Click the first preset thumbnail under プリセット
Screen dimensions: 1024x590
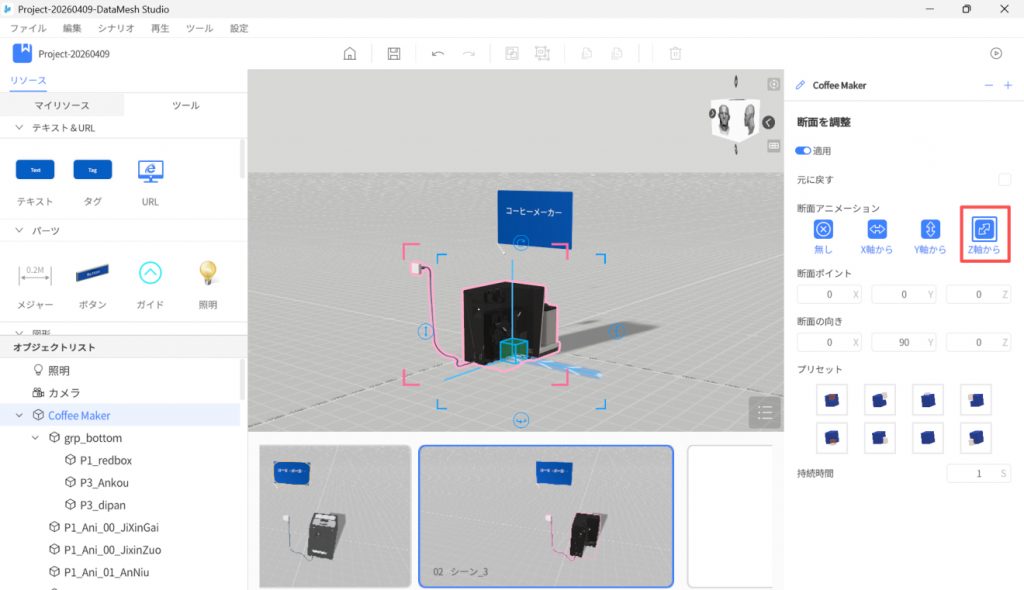click(832, 400)
